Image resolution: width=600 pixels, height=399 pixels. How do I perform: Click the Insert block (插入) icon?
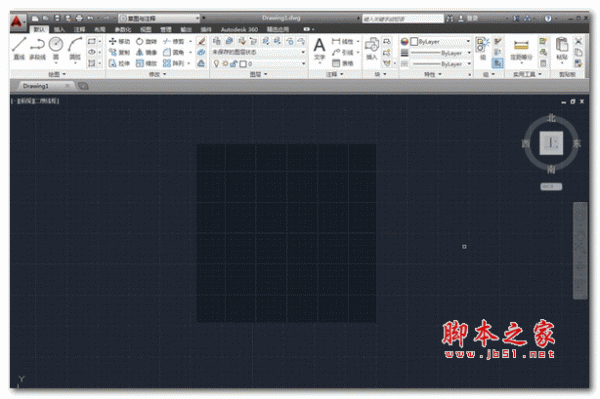[x=372, y=49]
